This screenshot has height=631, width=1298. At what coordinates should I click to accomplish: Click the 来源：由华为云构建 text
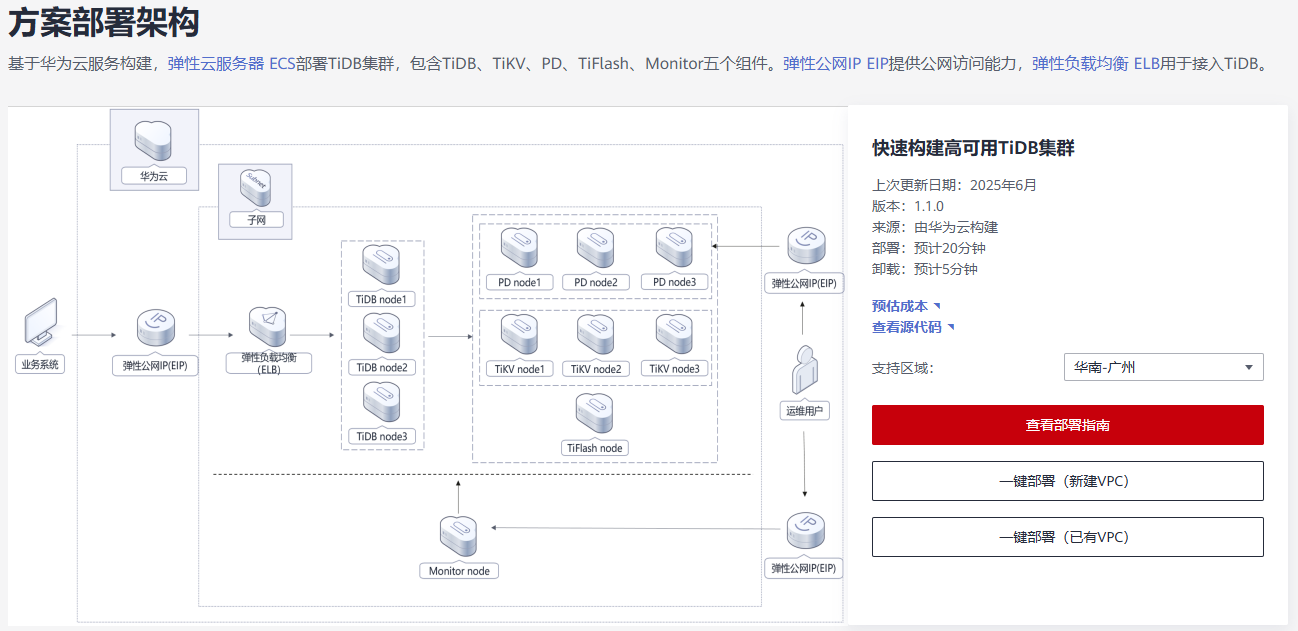[935, 227]
